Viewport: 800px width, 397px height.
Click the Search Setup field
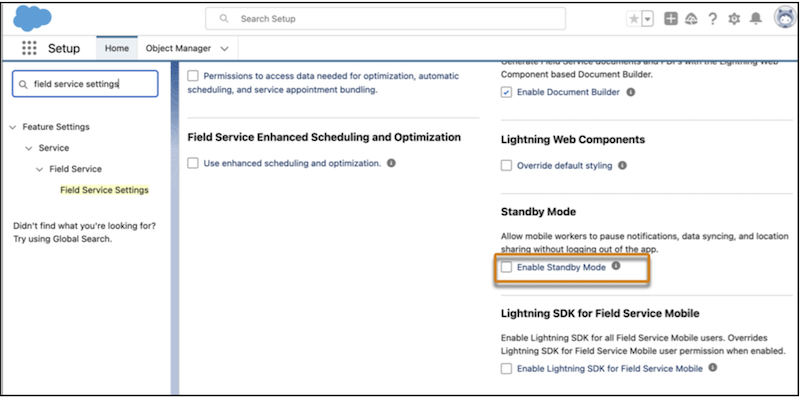[x=385, y=19]
